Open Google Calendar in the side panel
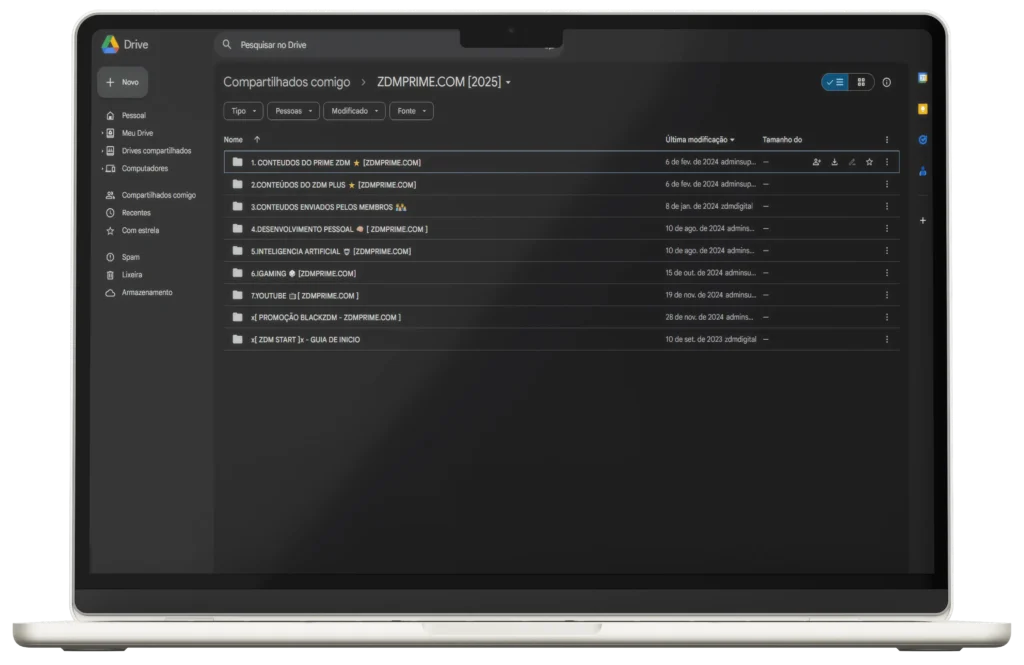 coord(922,78)
